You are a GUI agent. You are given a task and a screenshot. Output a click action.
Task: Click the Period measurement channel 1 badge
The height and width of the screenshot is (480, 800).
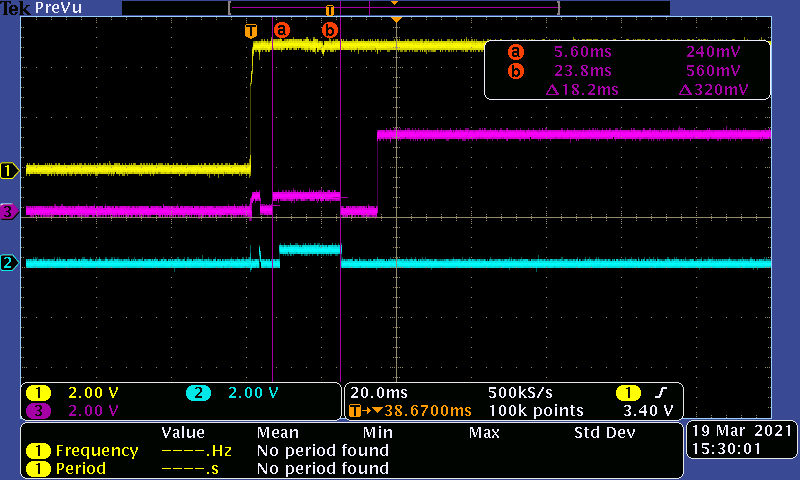click(38, 468)
